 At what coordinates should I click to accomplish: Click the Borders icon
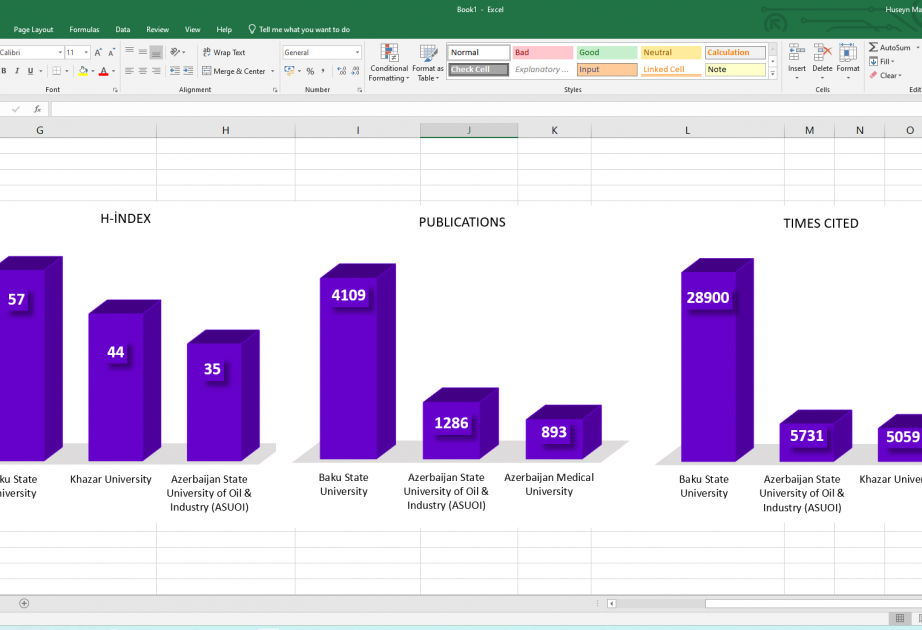coord(56,71)
